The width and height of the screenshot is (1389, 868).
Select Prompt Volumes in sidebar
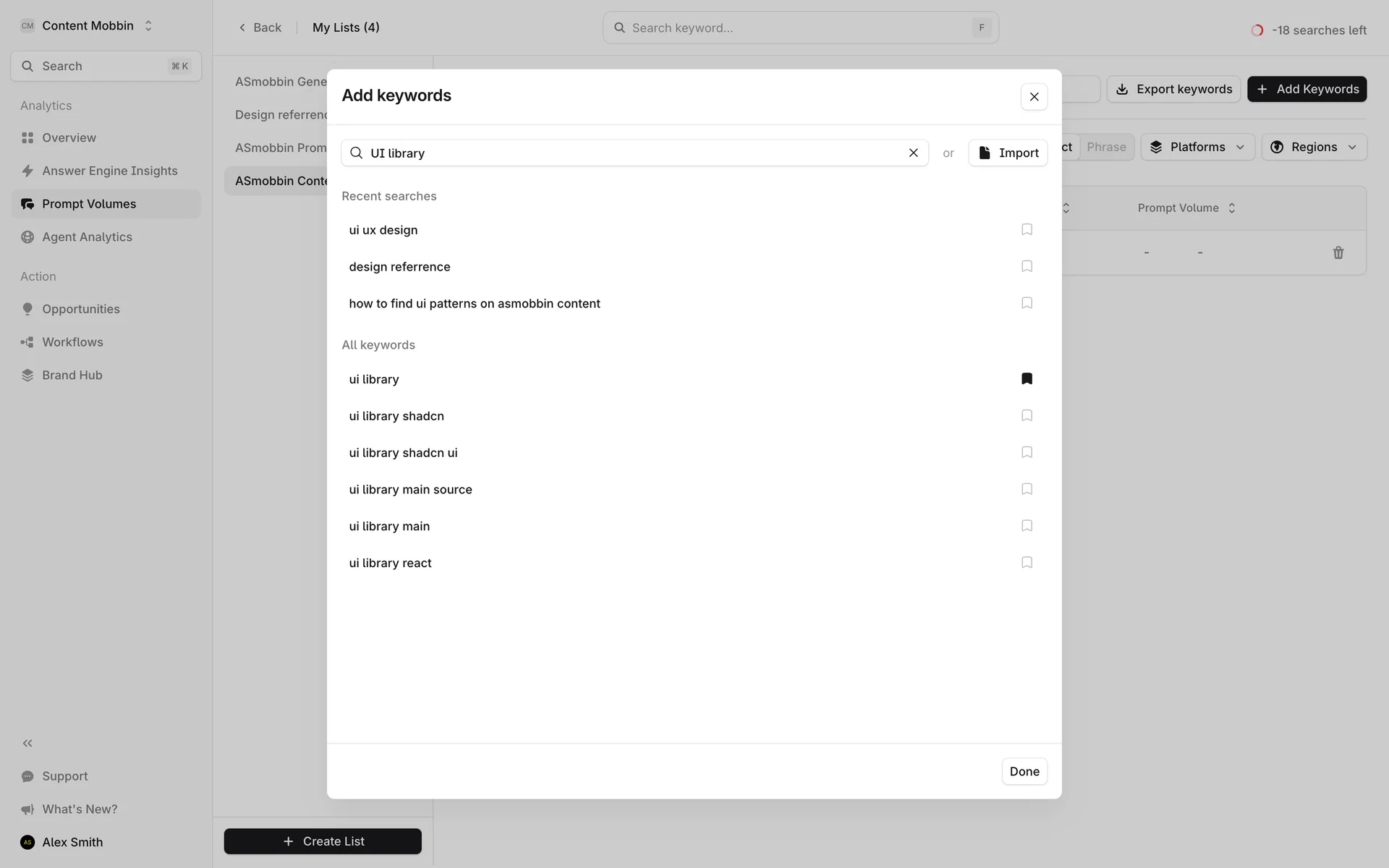coord(88,204)
